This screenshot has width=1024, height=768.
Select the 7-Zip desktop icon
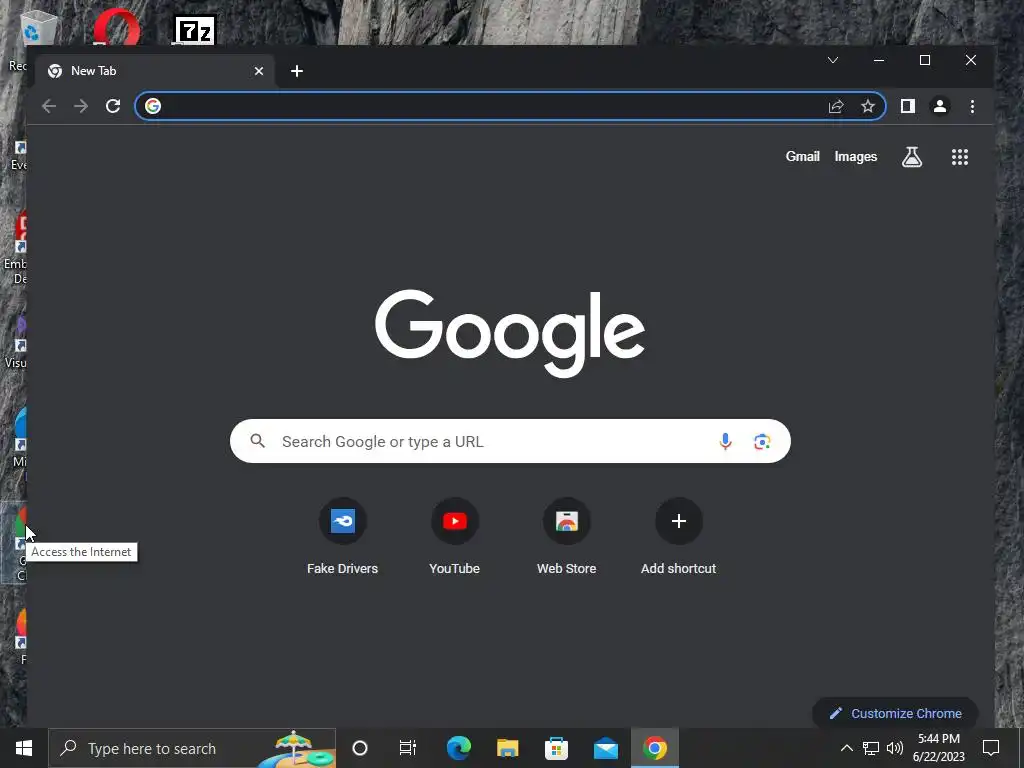[x=195, y=30]
